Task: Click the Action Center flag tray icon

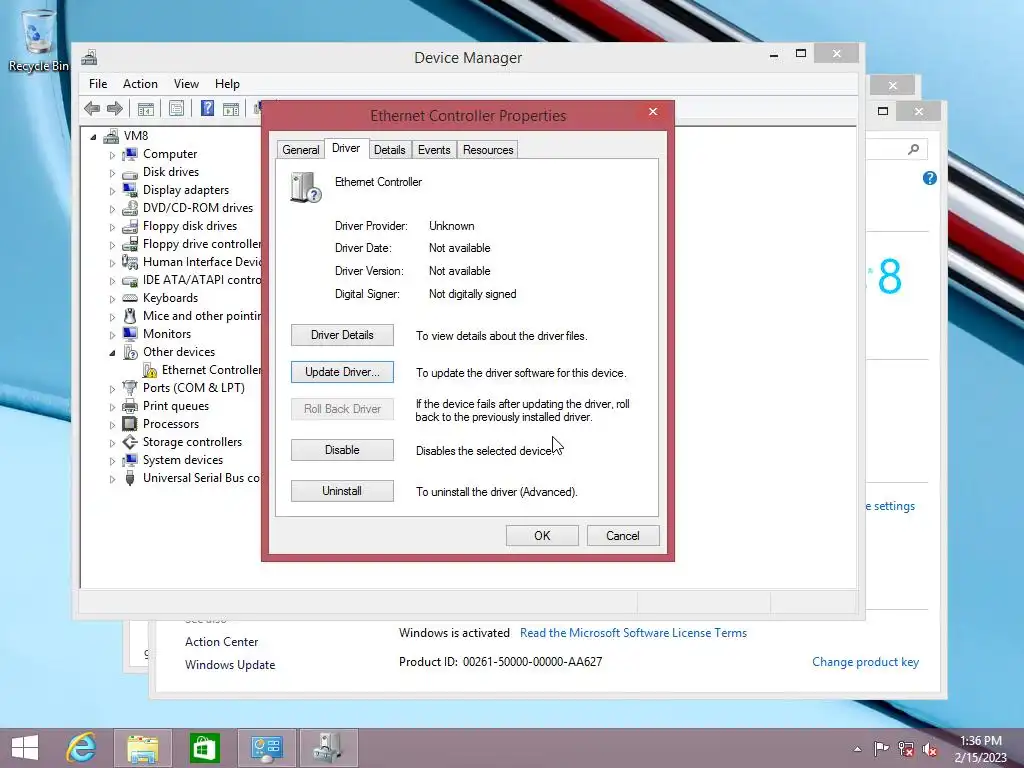Action: click(881, 749)
